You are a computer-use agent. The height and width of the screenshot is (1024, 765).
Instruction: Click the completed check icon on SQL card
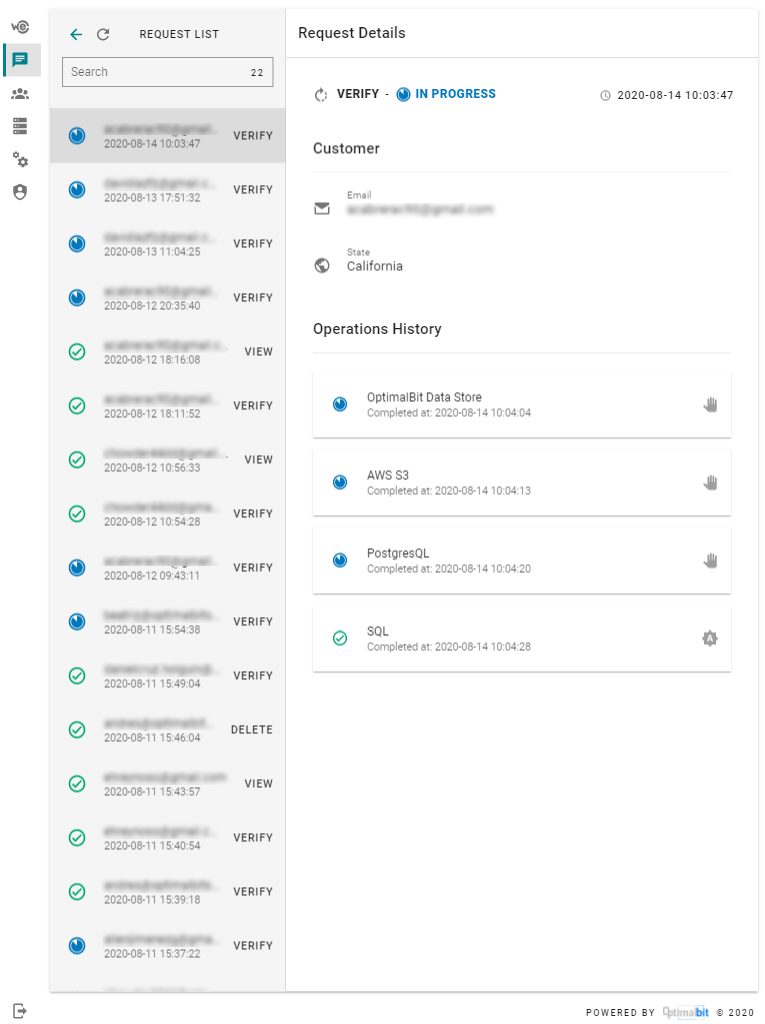[340, 638]
